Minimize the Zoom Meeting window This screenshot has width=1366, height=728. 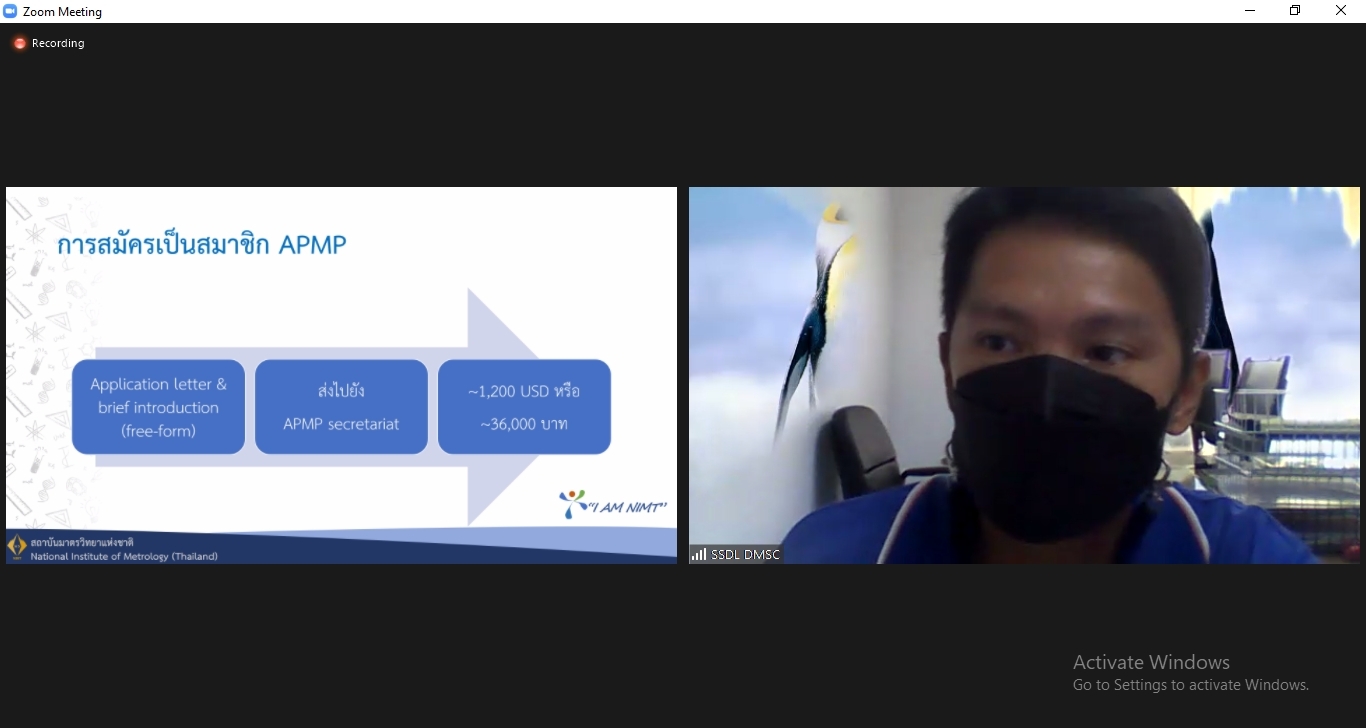(1249, 11)
